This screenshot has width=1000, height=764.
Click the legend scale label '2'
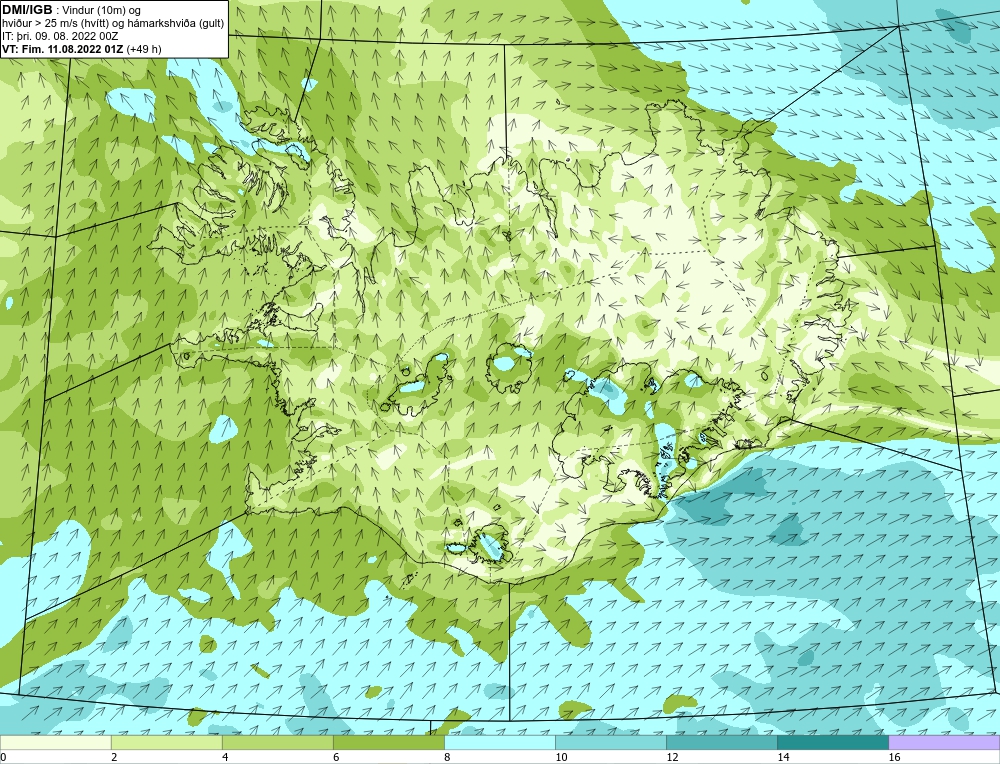click(x=114, y=757)
